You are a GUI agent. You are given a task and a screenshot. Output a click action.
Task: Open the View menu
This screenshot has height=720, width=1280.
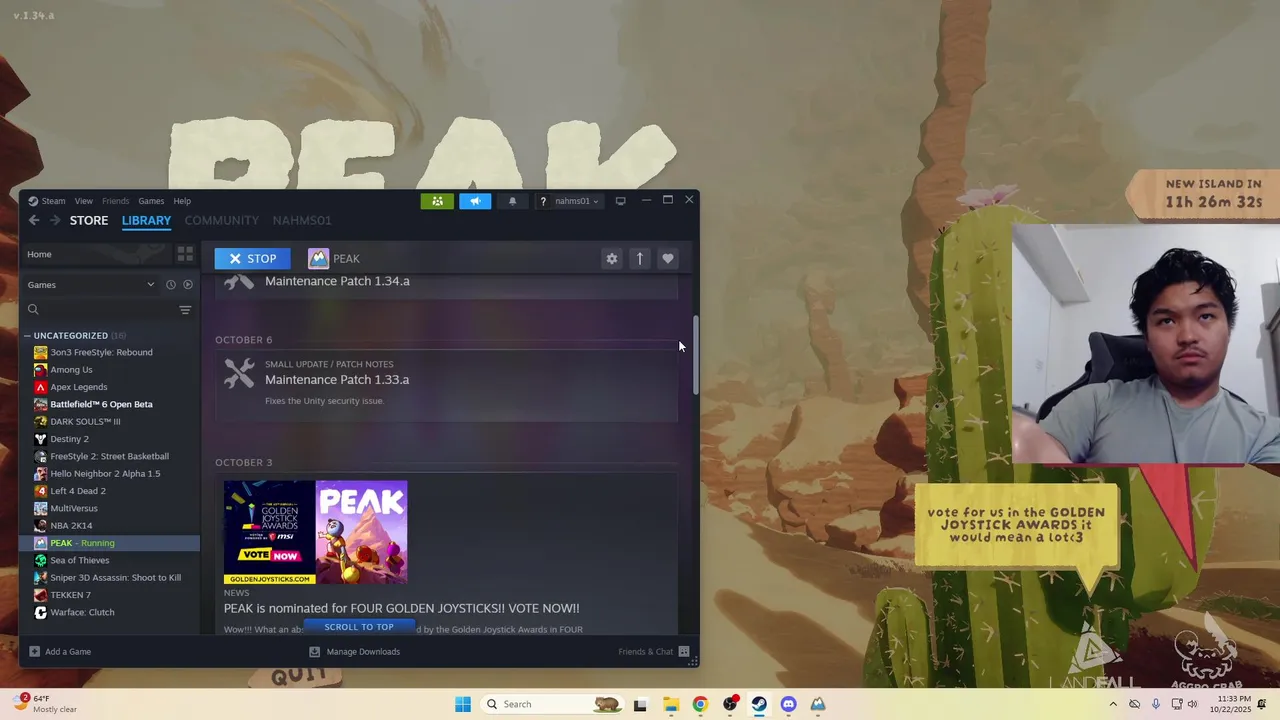tap(84, 201)
